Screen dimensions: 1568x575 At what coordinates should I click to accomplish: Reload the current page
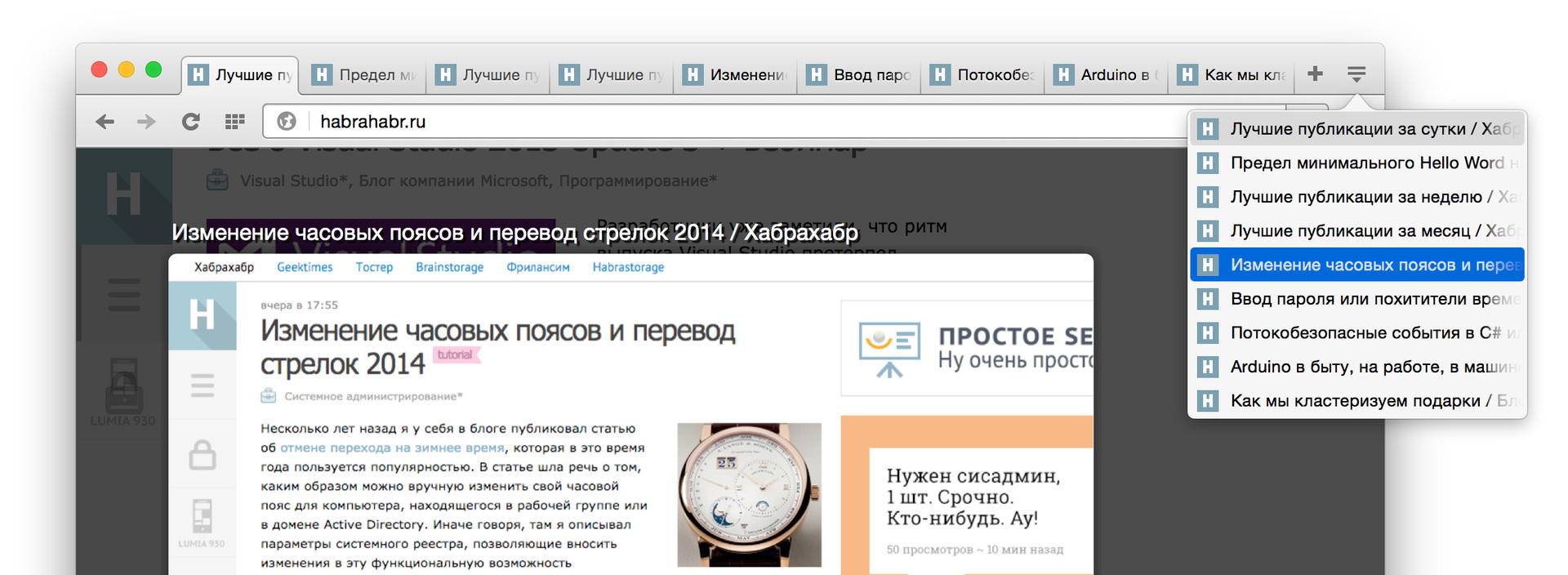click(x=190, y=122)
